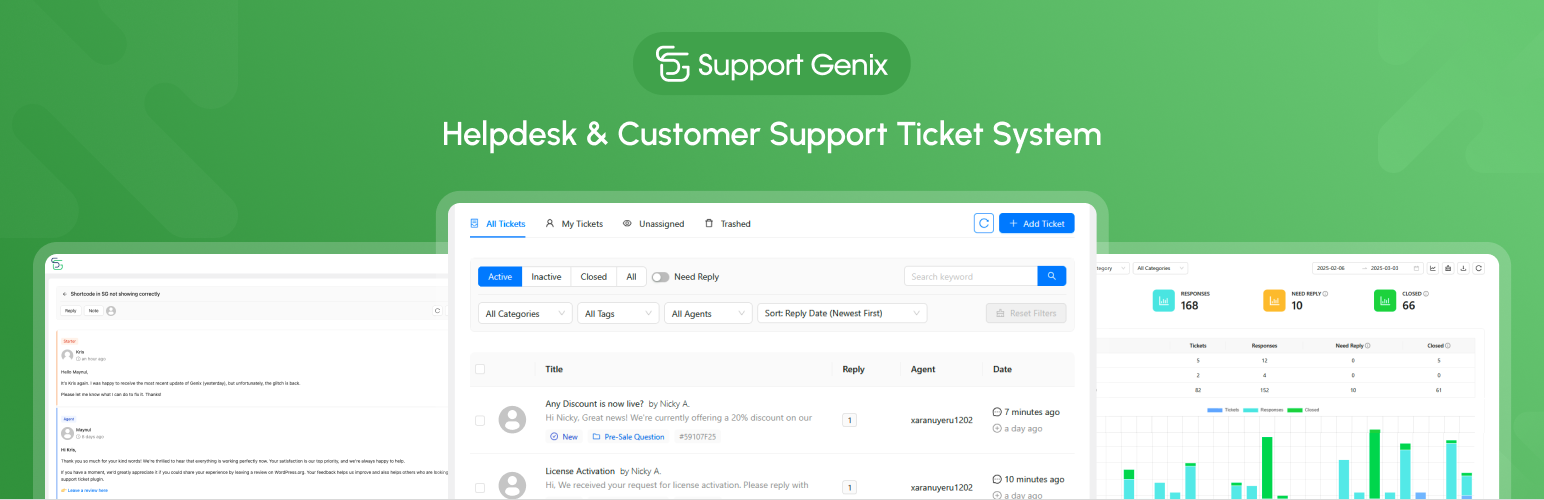Check the License Activation ticket checkbox

[x=480, y=487]
